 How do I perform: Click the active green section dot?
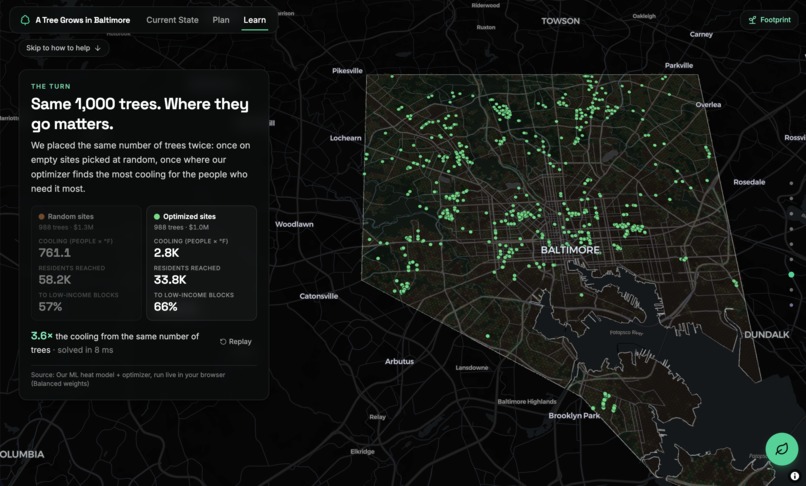pyautogui.click(x=792, y=275)
